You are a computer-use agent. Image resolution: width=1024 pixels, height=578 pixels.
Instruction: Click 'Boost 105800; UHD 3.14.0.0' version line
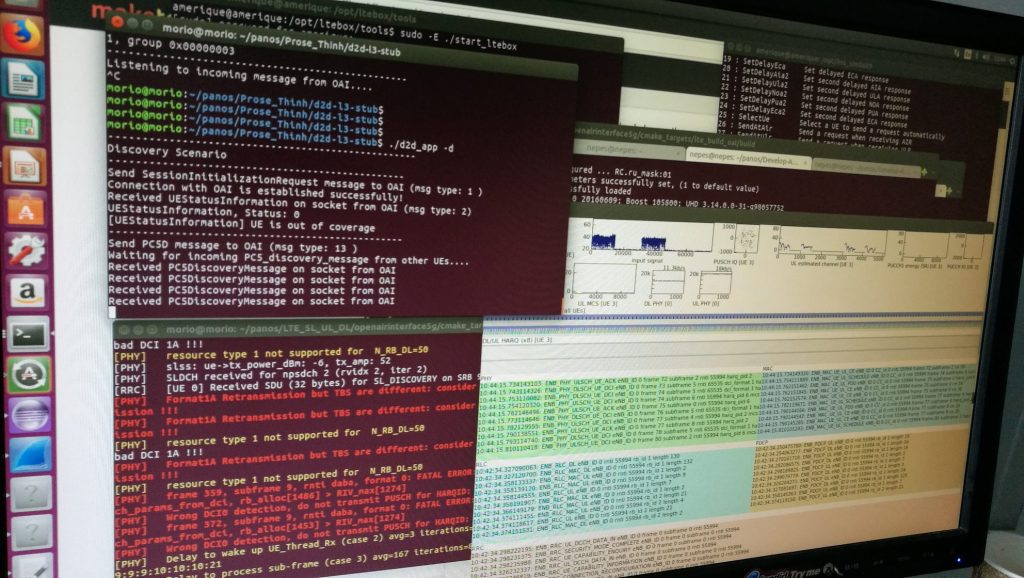point(678,206)
